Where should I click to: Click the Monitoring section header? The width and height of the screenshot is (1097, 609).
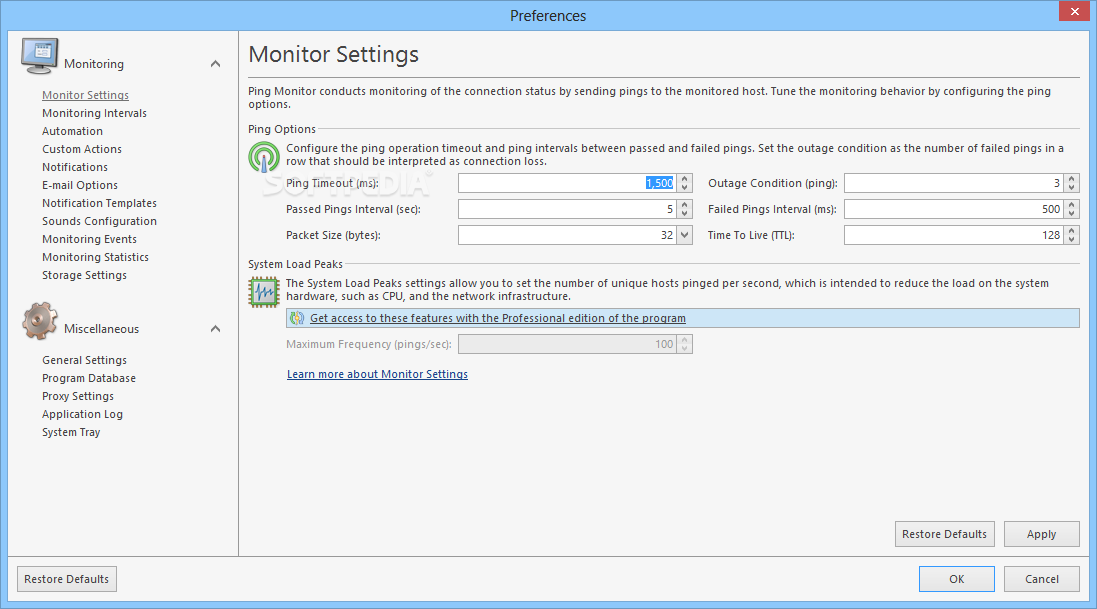coord(94,64)
